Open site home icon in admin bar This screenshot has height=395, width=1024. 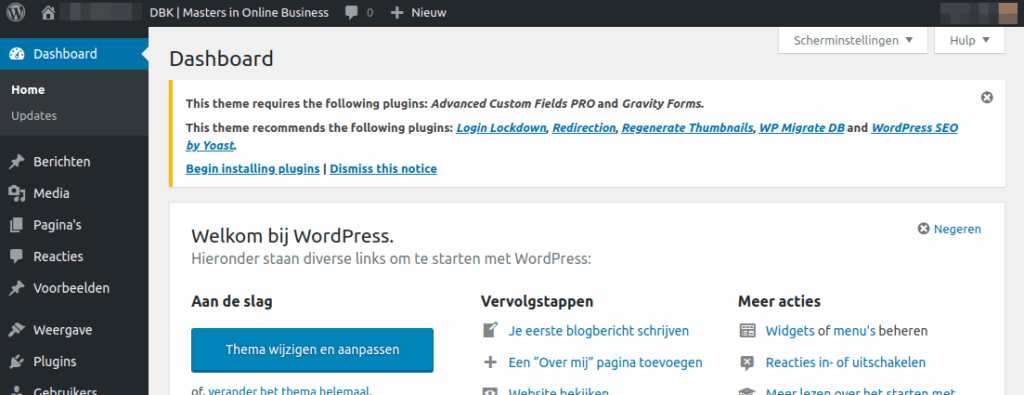tap(48, 12)
